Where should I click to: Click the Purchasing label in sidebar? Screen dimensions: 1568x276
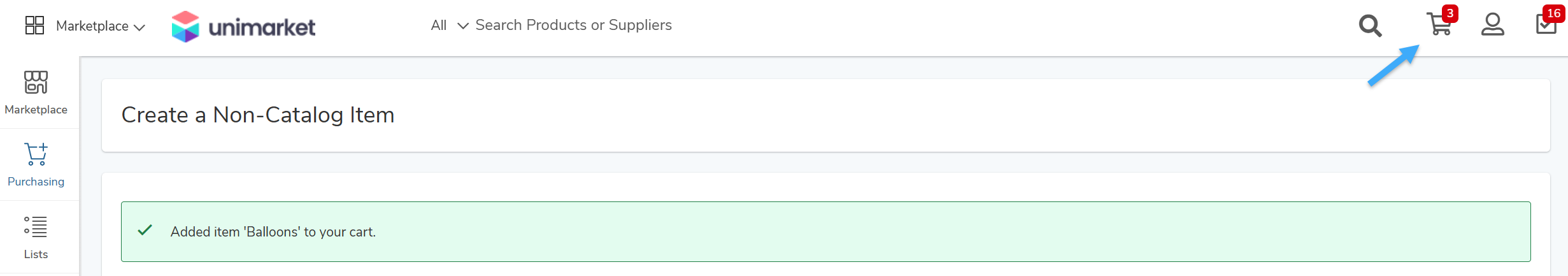[x=36, y=182]
